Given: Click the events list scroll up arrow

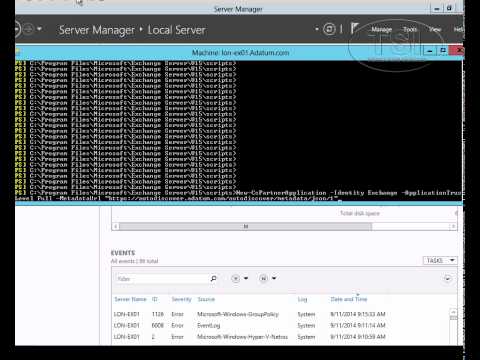Looking at the screenshot, I should pos(453,312).
